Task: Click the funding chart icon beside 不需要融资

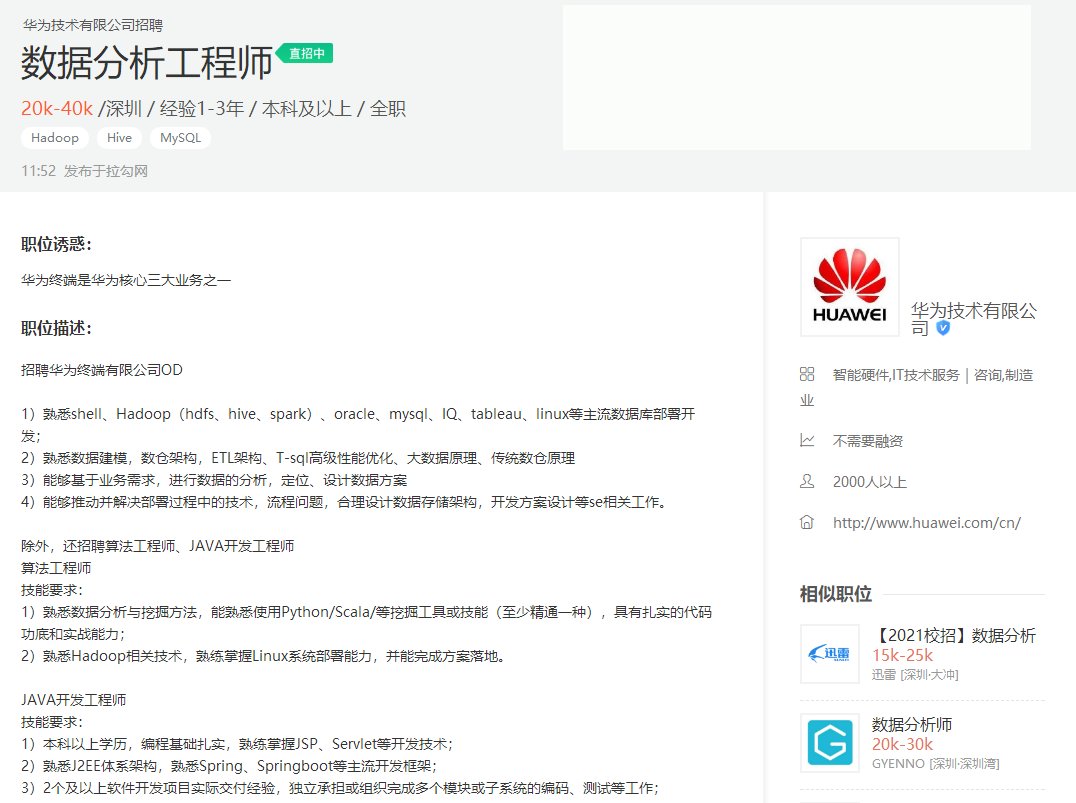Action: 807,440
